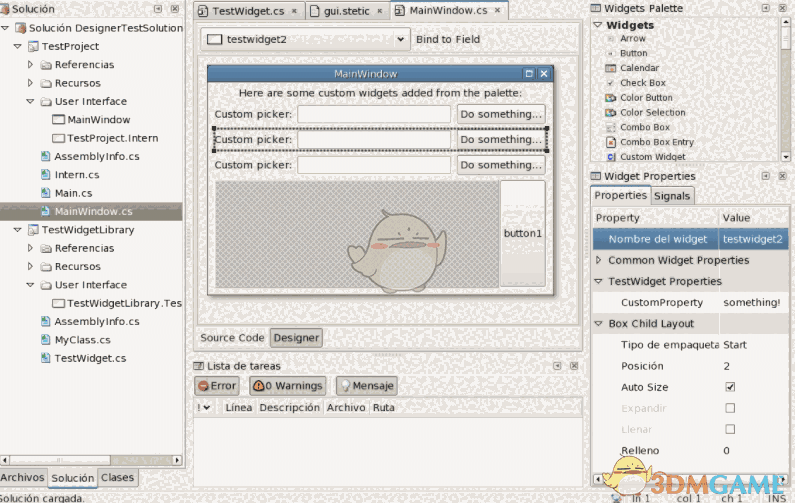This screenshot has width=795, height=503.
Task: Select the Color Button widget icon
Action: point(610,98)
